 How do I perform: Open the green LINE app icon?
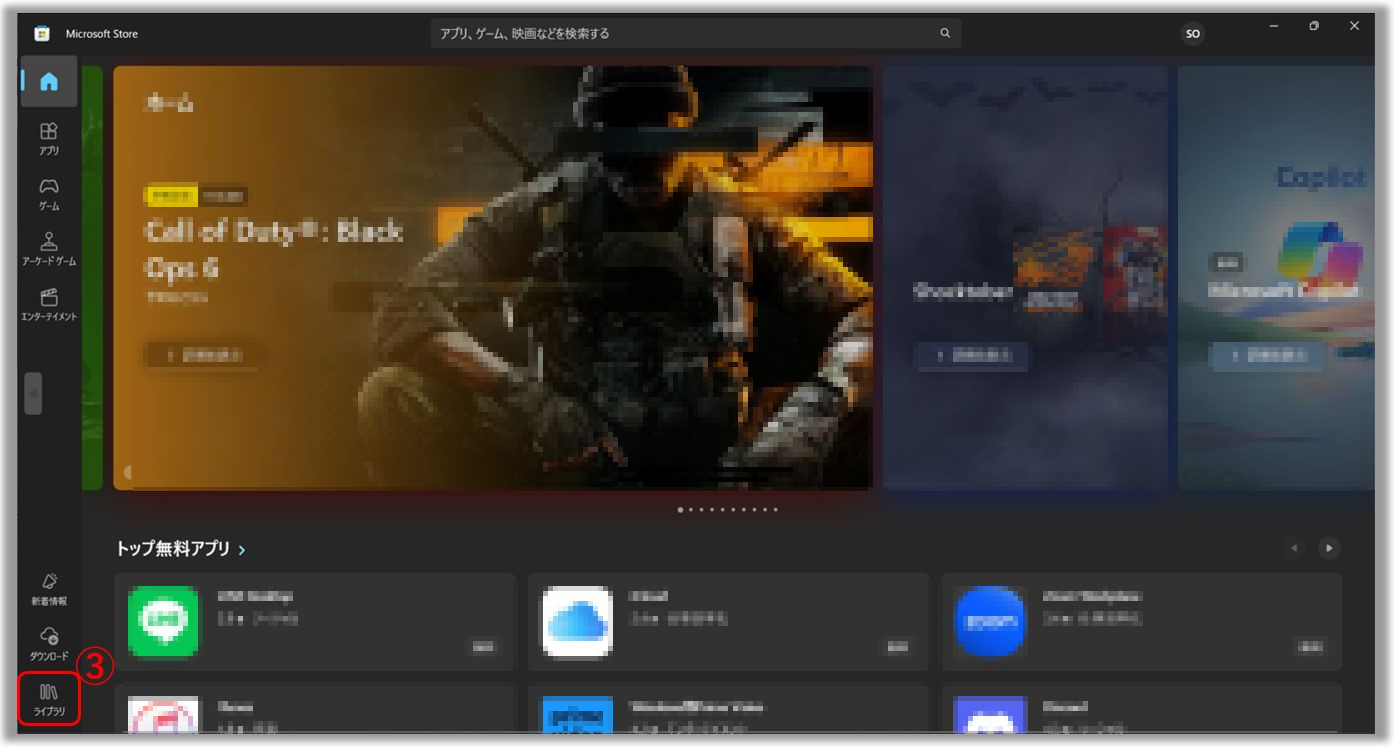[163, 622]
